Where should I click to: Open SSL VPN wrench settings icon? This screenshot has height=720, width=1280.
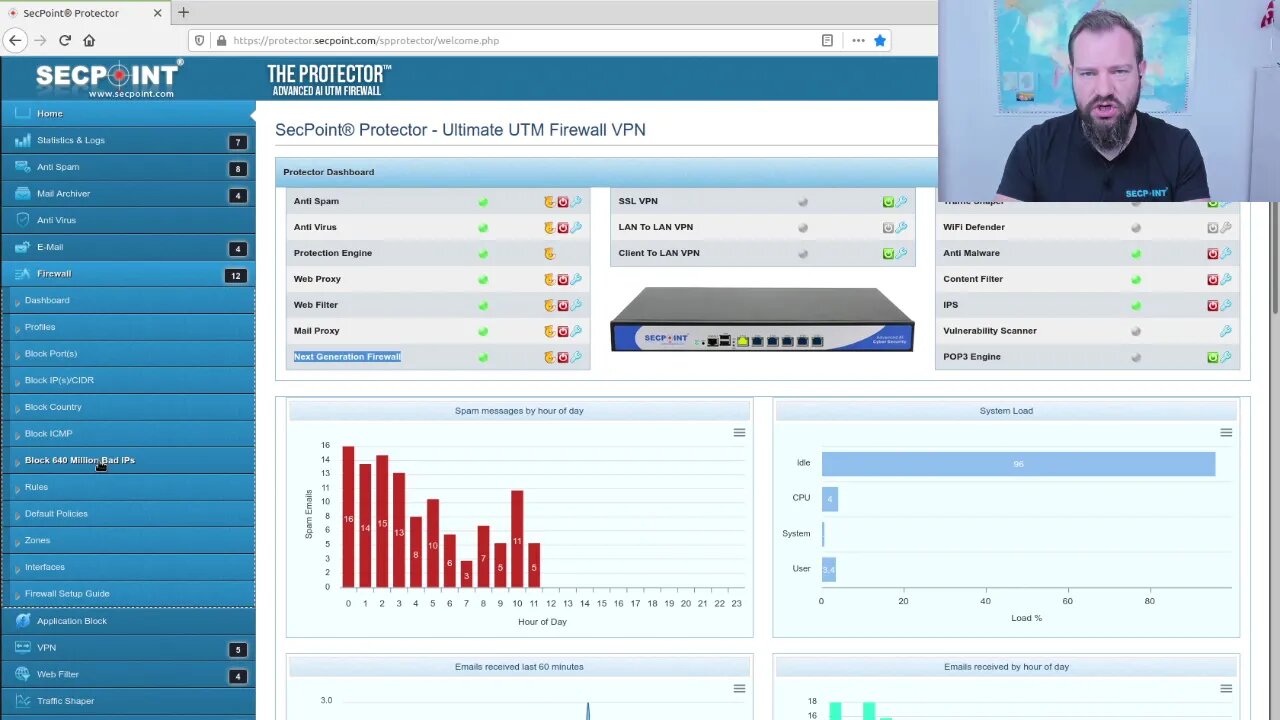point(901,201)
